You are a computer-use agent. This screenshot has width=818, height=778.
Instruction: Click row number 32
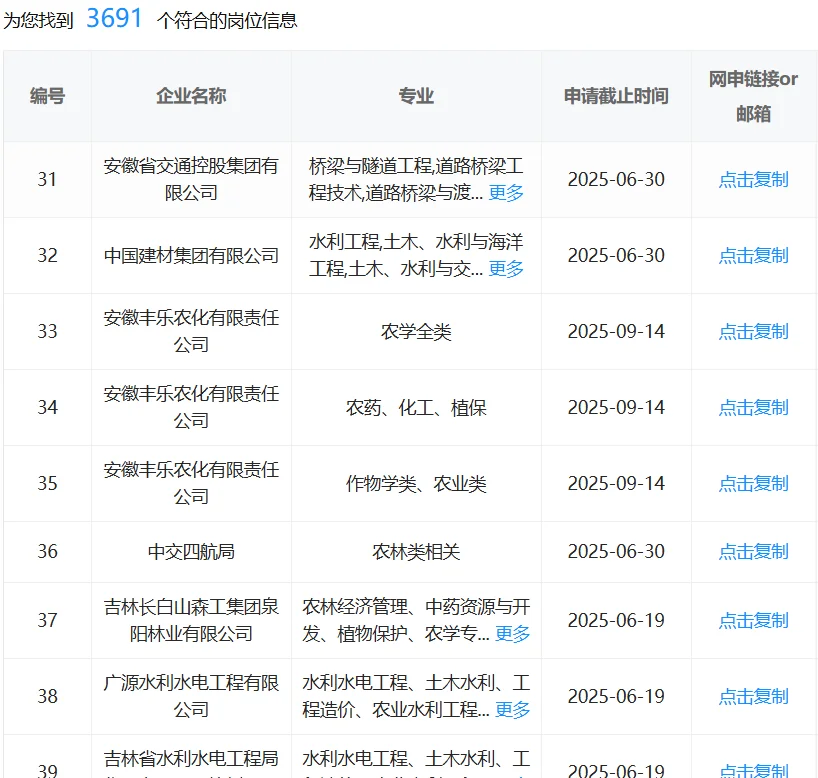click(x=47, y=256)
